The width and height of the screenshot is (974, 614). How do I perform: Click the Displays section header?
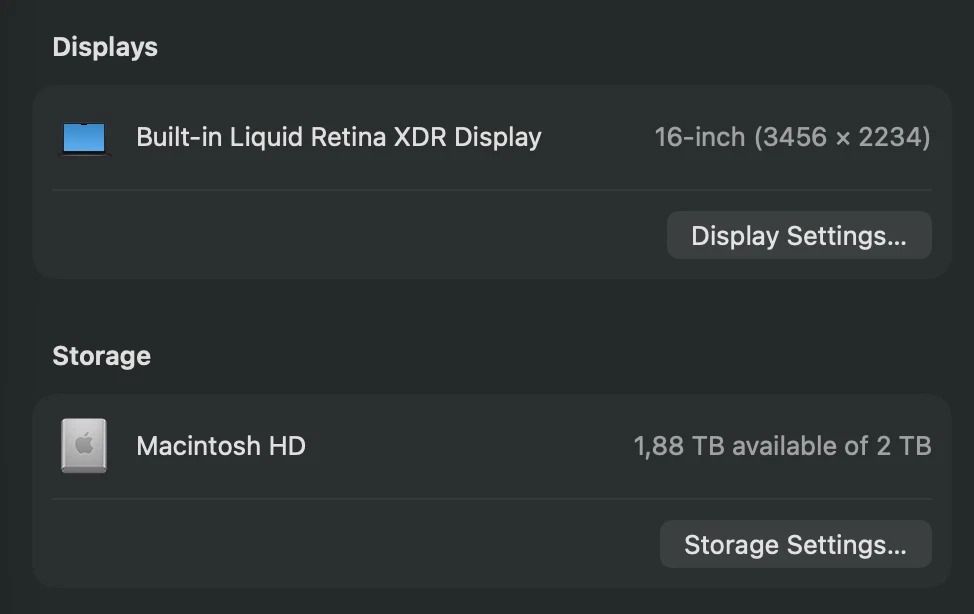pyautogui.click(x=105, y=46)
